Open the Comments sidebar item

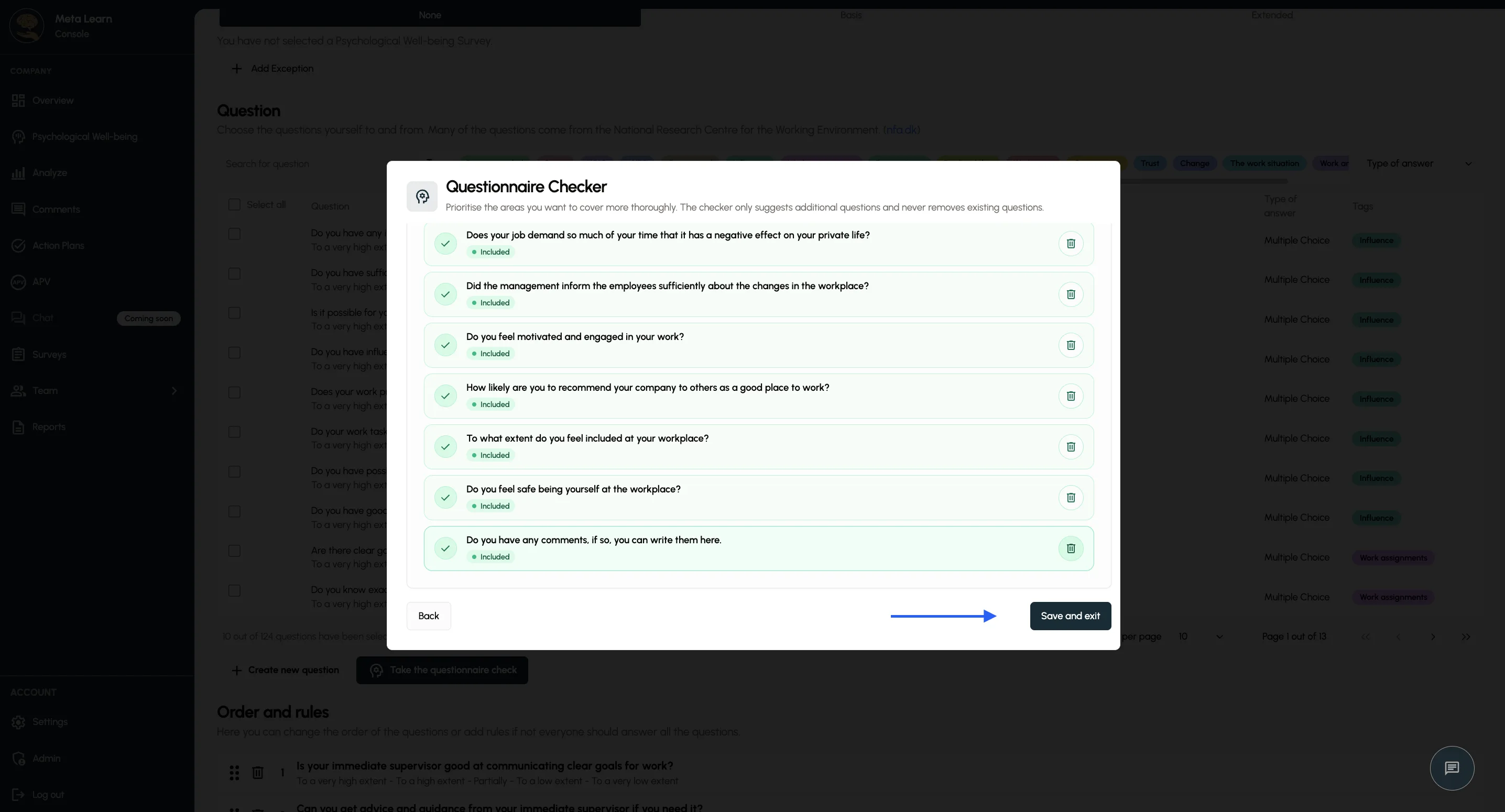point(56,209)
